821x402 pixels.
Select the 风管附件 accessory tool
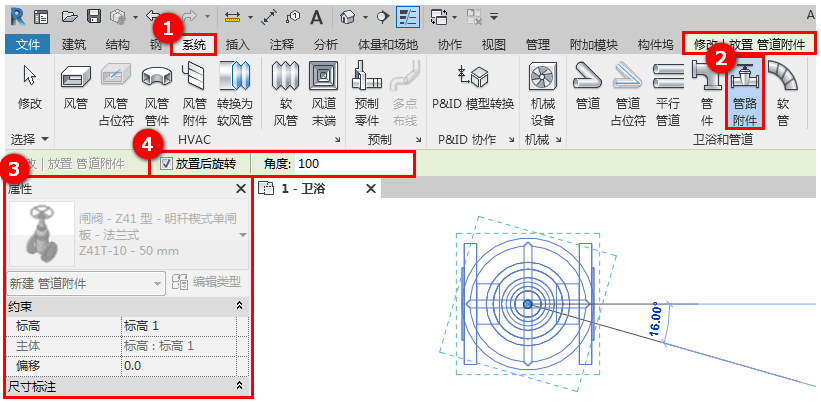pyautogui.click(x=194, y=94)
